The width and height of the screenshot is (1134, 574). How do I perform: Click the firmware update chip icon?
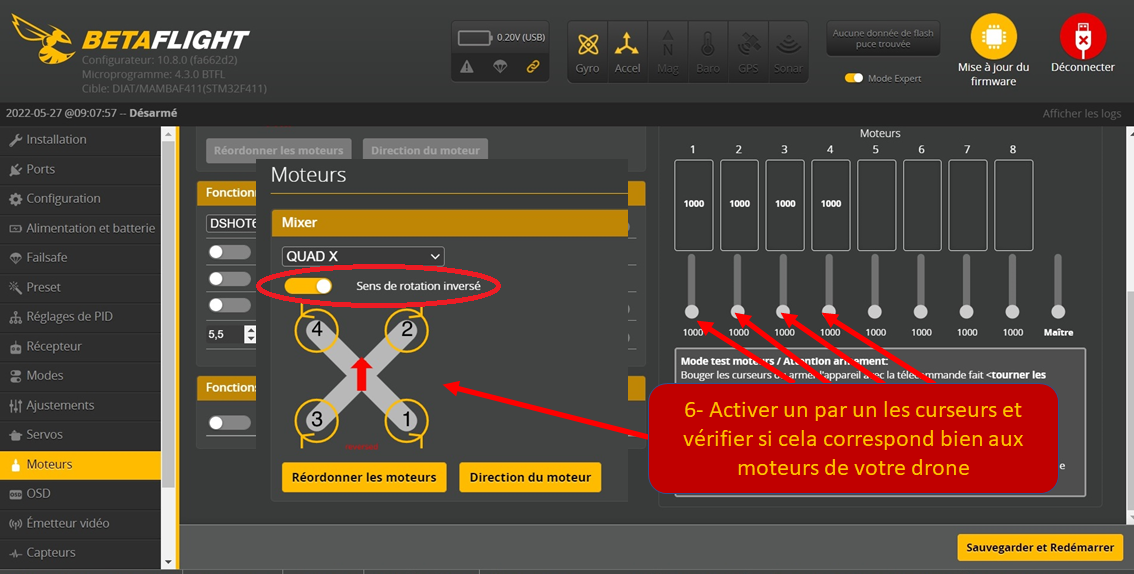click(993, 38)
